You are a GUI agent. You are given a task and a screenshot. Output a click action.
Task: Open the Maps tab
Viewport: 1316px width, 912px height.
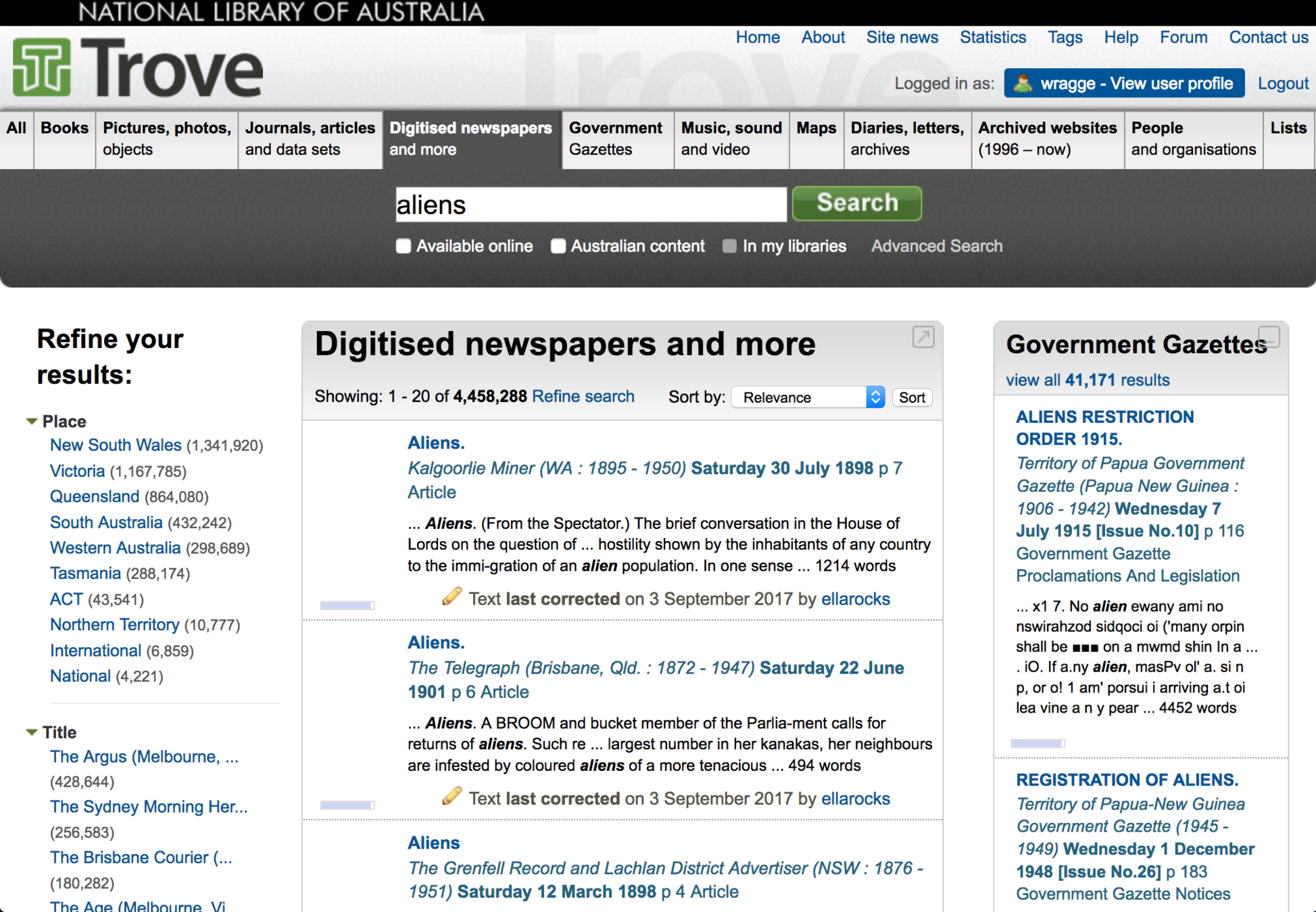pos(816,128)
